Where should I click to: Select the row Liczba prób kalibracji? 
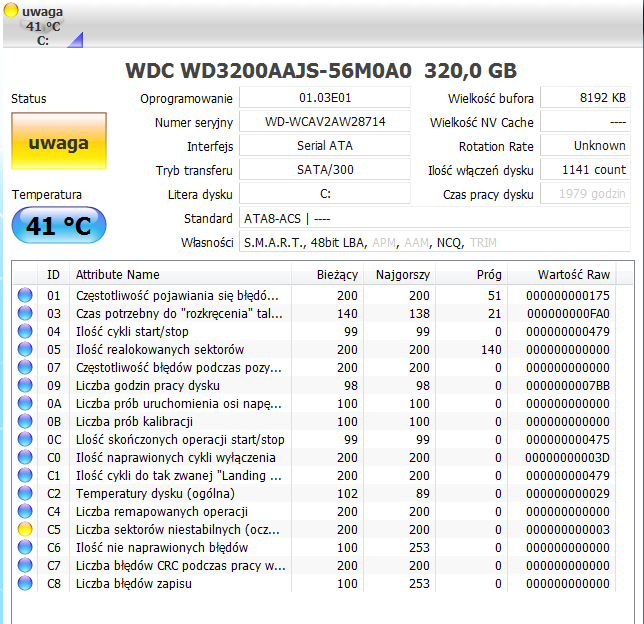tap(316, 421)
